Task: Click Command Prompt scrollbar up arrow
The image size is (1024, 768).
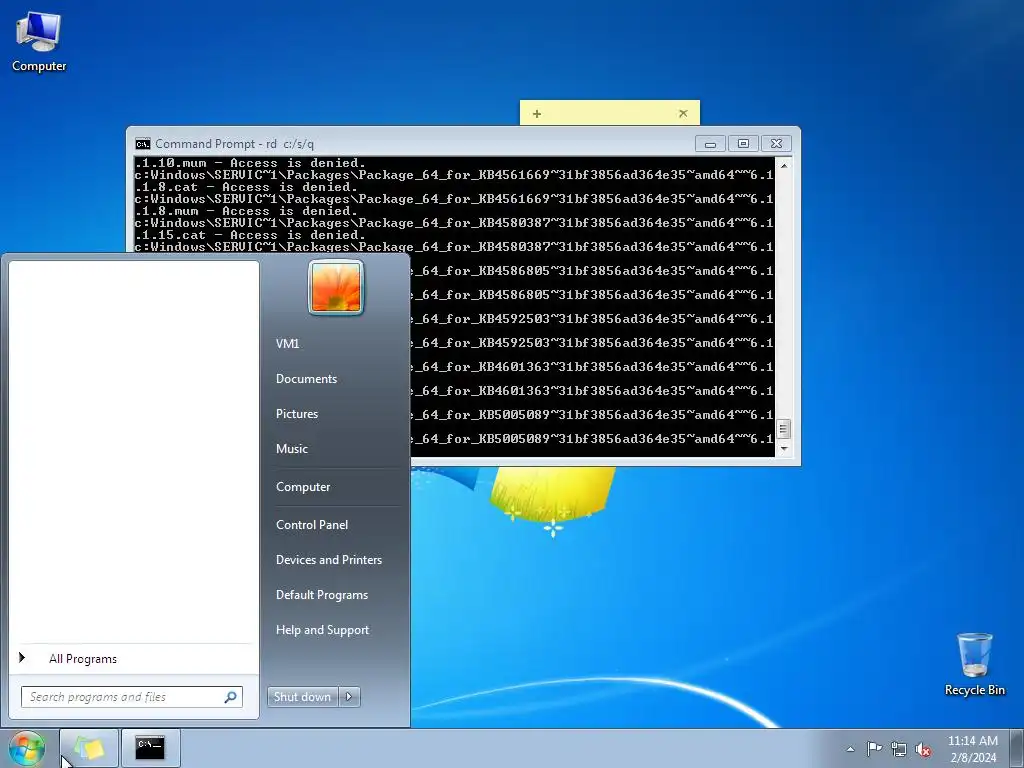Action: (784, 165)
